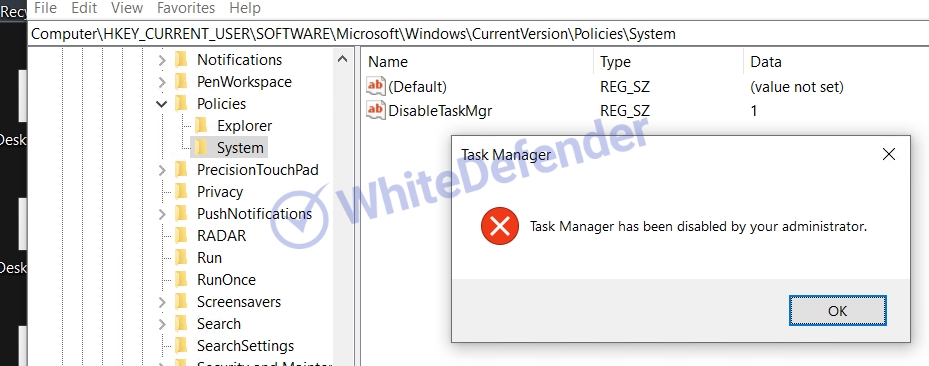The width and height of the screenshot is (929, 366).
Task: Open the Edit menu
Action: (x=84, y=8)
